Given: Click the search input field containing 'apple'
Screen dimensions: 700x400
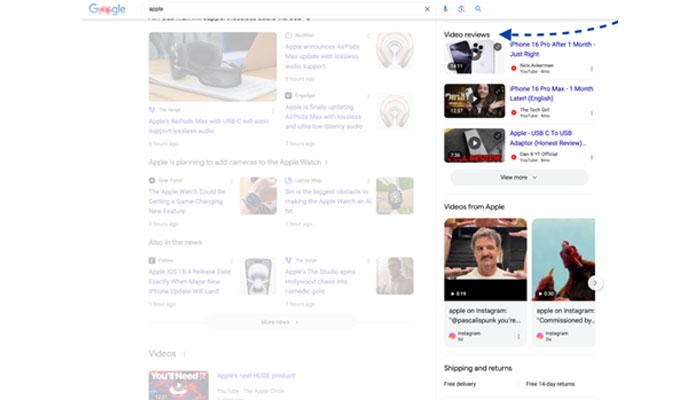Looking at the screenshot, I should pyautogui.click(x=280, y=9).
